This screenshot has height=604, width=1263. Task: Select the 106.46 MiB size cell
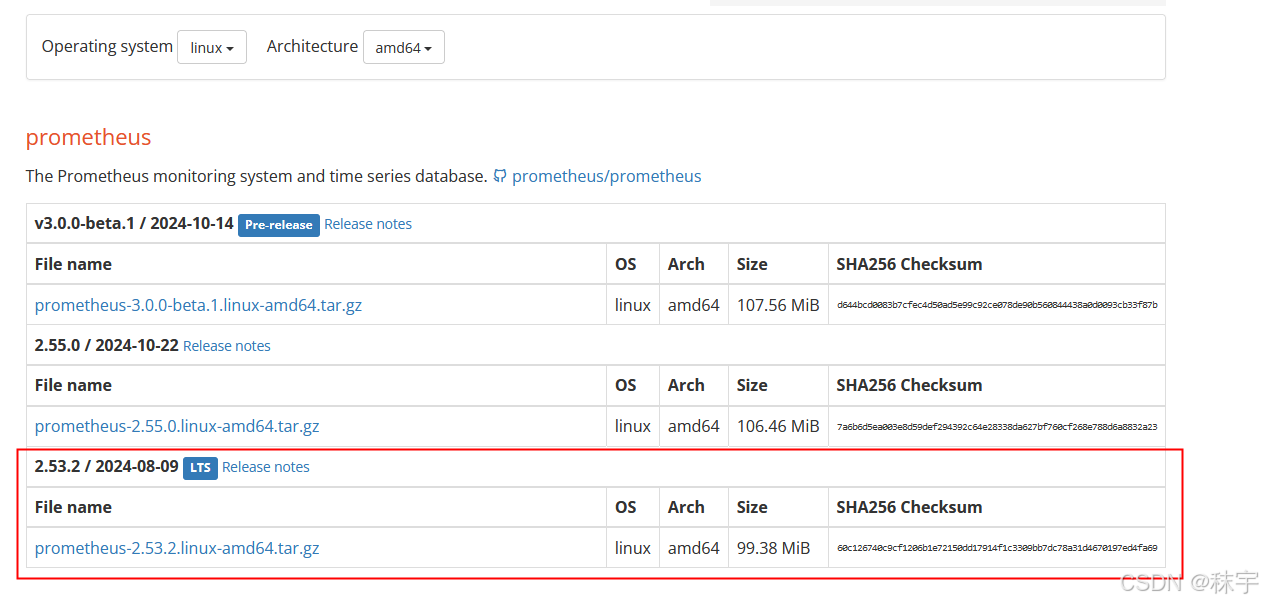[778, 426]
